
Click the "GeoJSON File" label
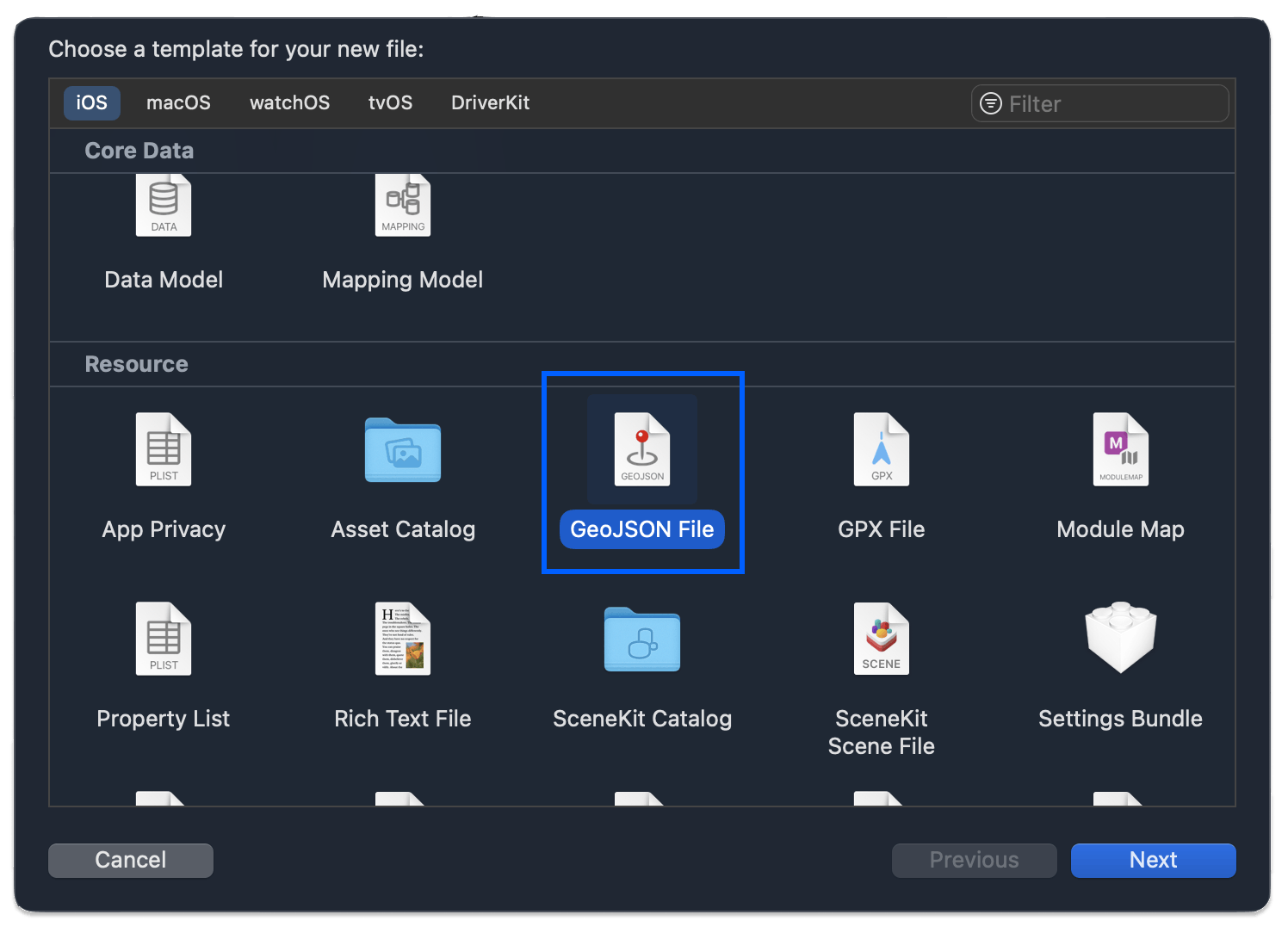pyautogui.click(x=642, y=529)
